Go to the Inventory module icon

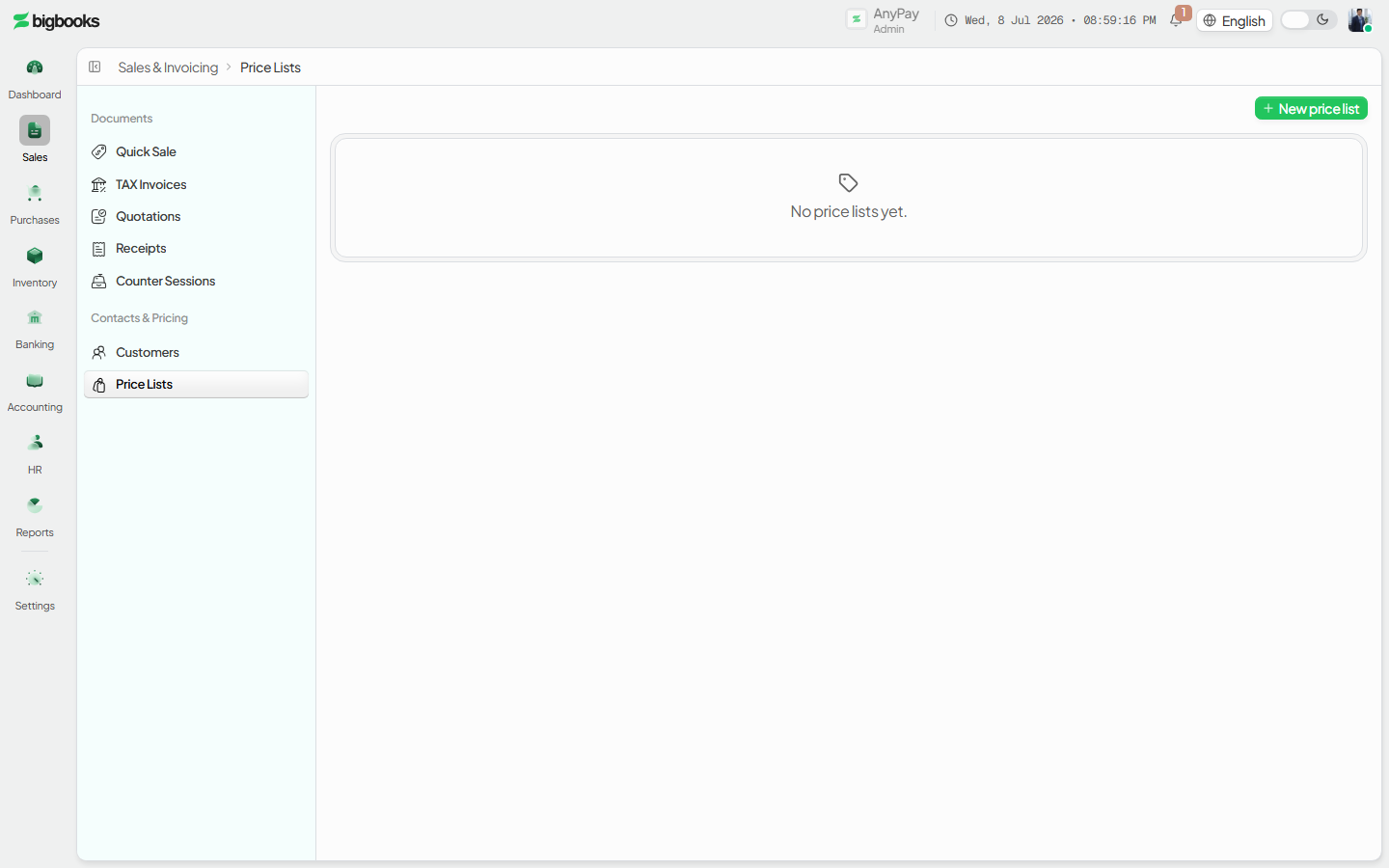tap(35, 256)
